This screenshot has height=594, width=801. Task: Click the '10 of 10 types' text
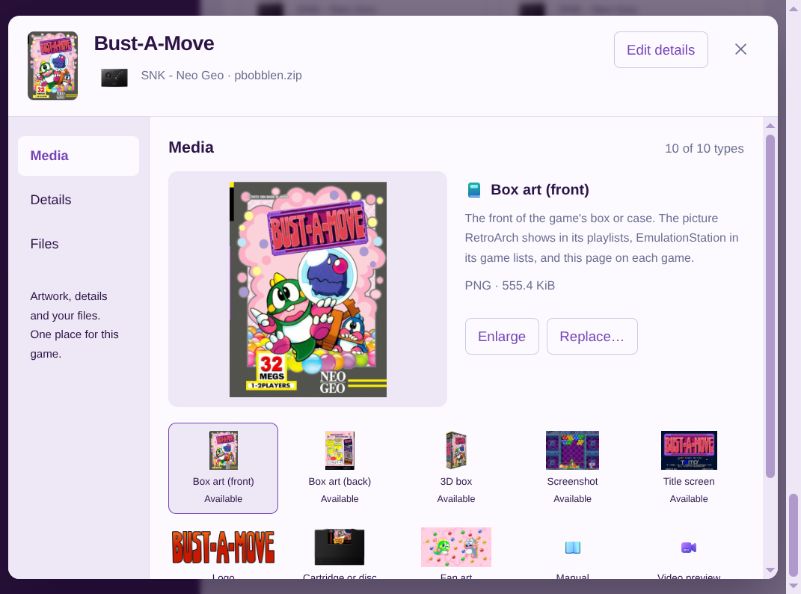[704, 149]
